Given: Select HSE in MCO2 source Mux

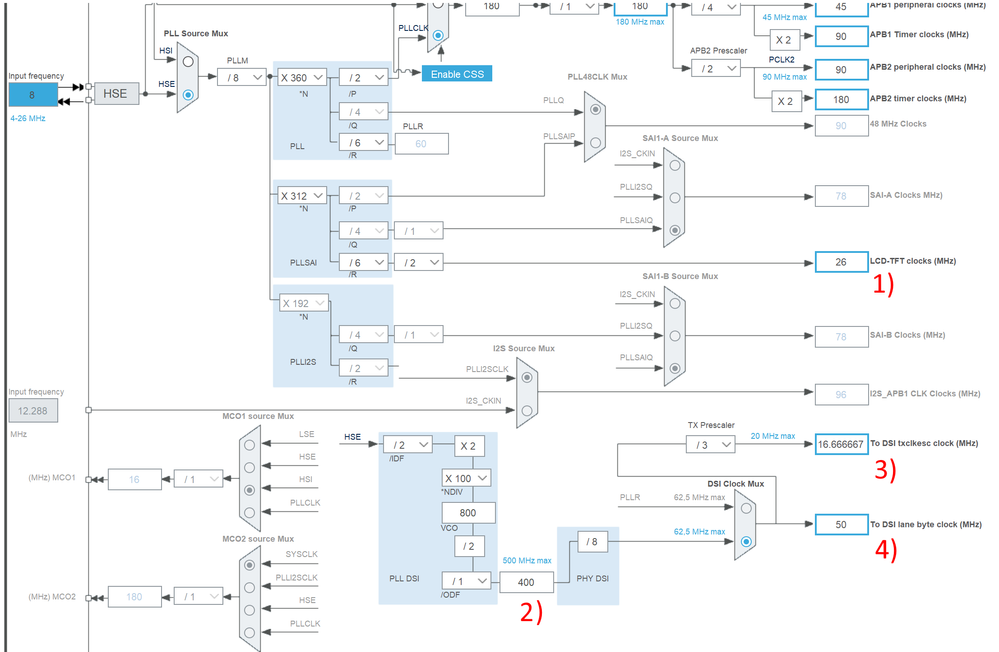Looking at the screenshot, I should tap(250, 610).
